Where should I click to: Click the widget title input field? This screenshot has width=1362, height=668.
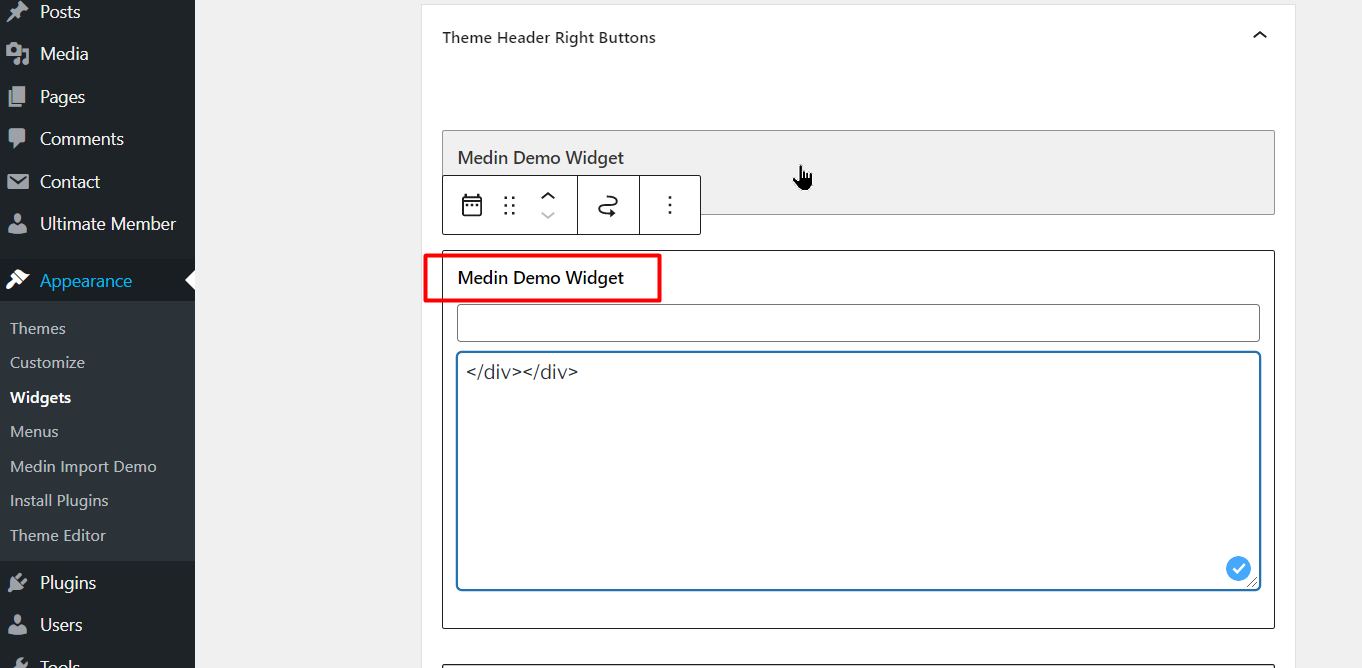pos(857,323)
